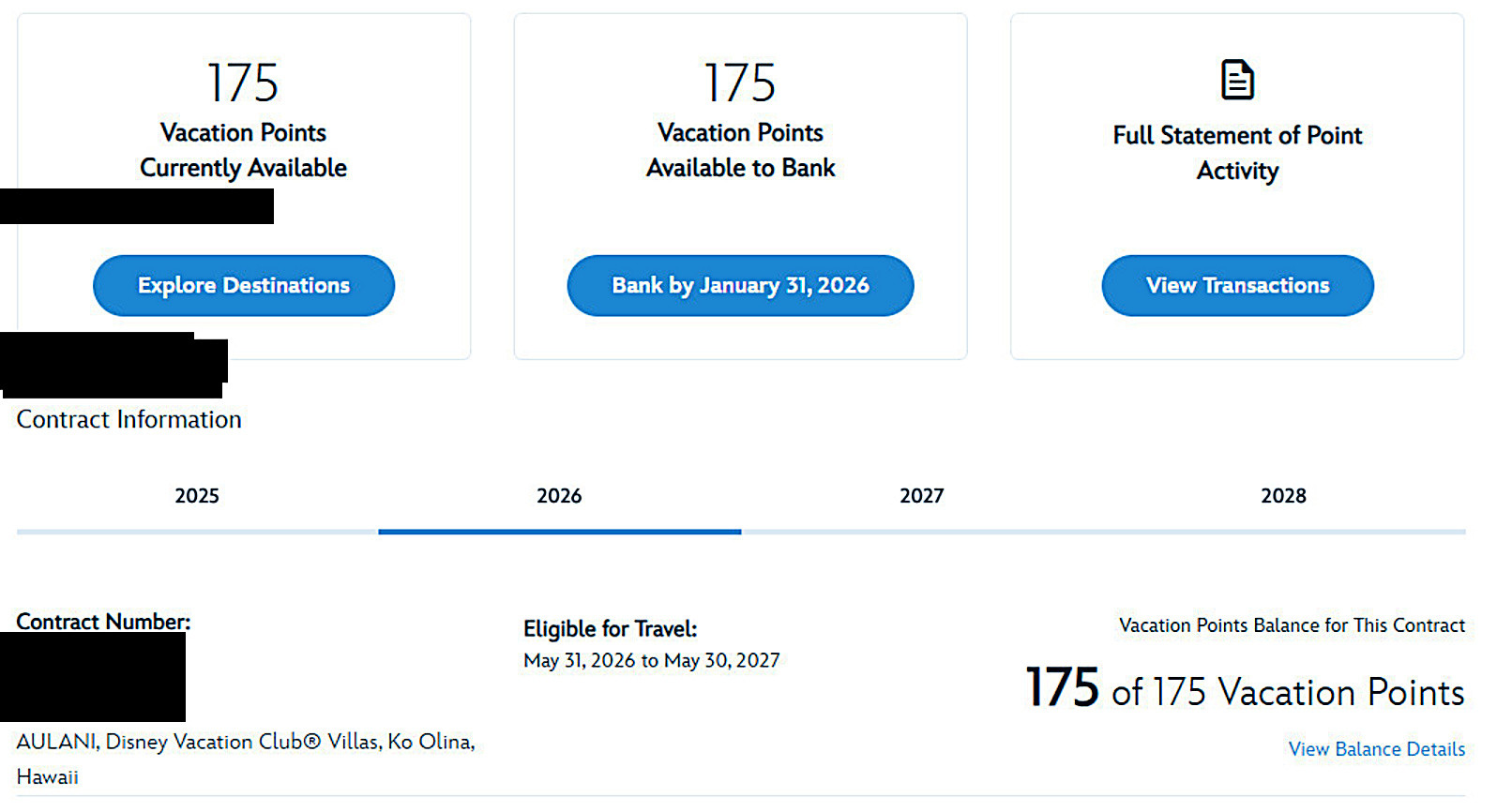1497x812 pixels.
Task: Click the Vacation Points Available to Bank label
Action: (740, 150)
